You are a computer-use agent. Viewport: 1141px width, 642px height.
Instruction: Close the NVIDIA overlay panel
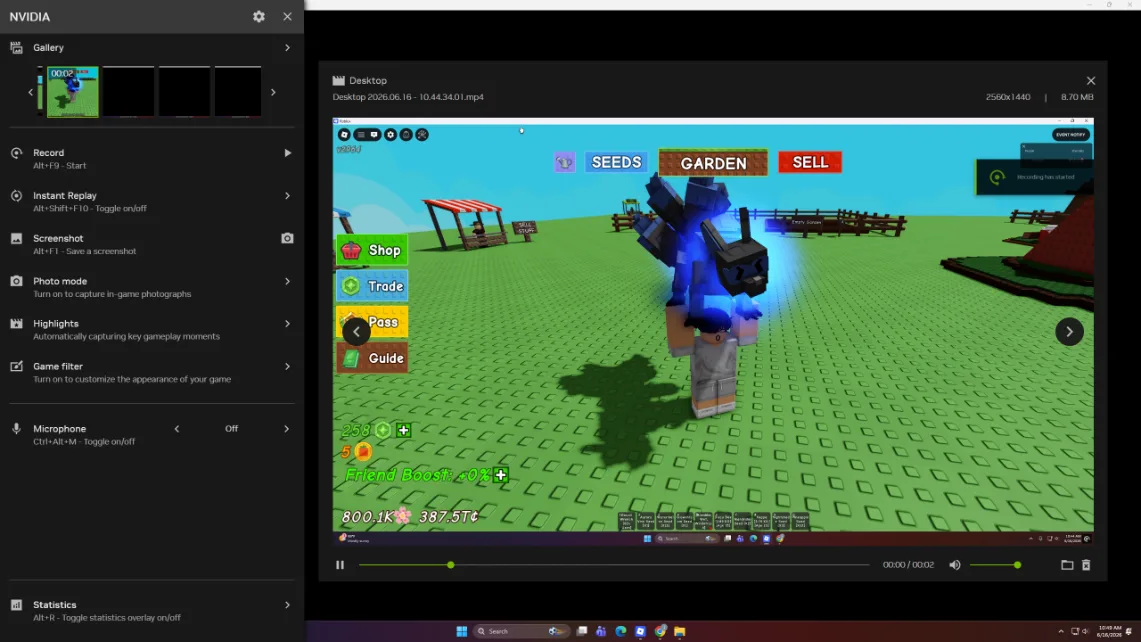[287, 16]
